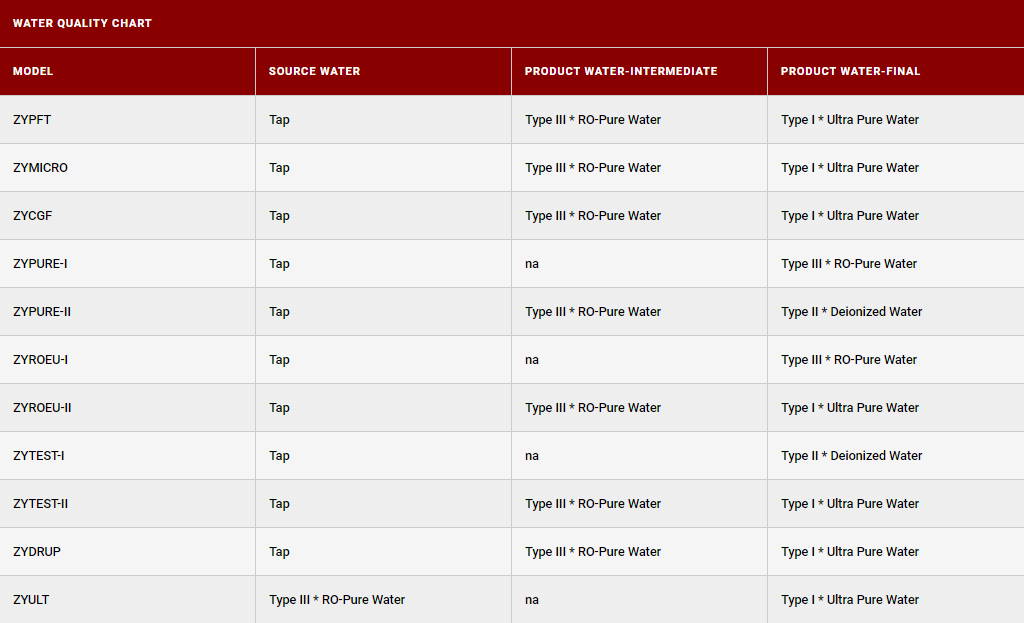
Task: Select the ZYROEU-II model name
Action: click(x=42, y=407)
